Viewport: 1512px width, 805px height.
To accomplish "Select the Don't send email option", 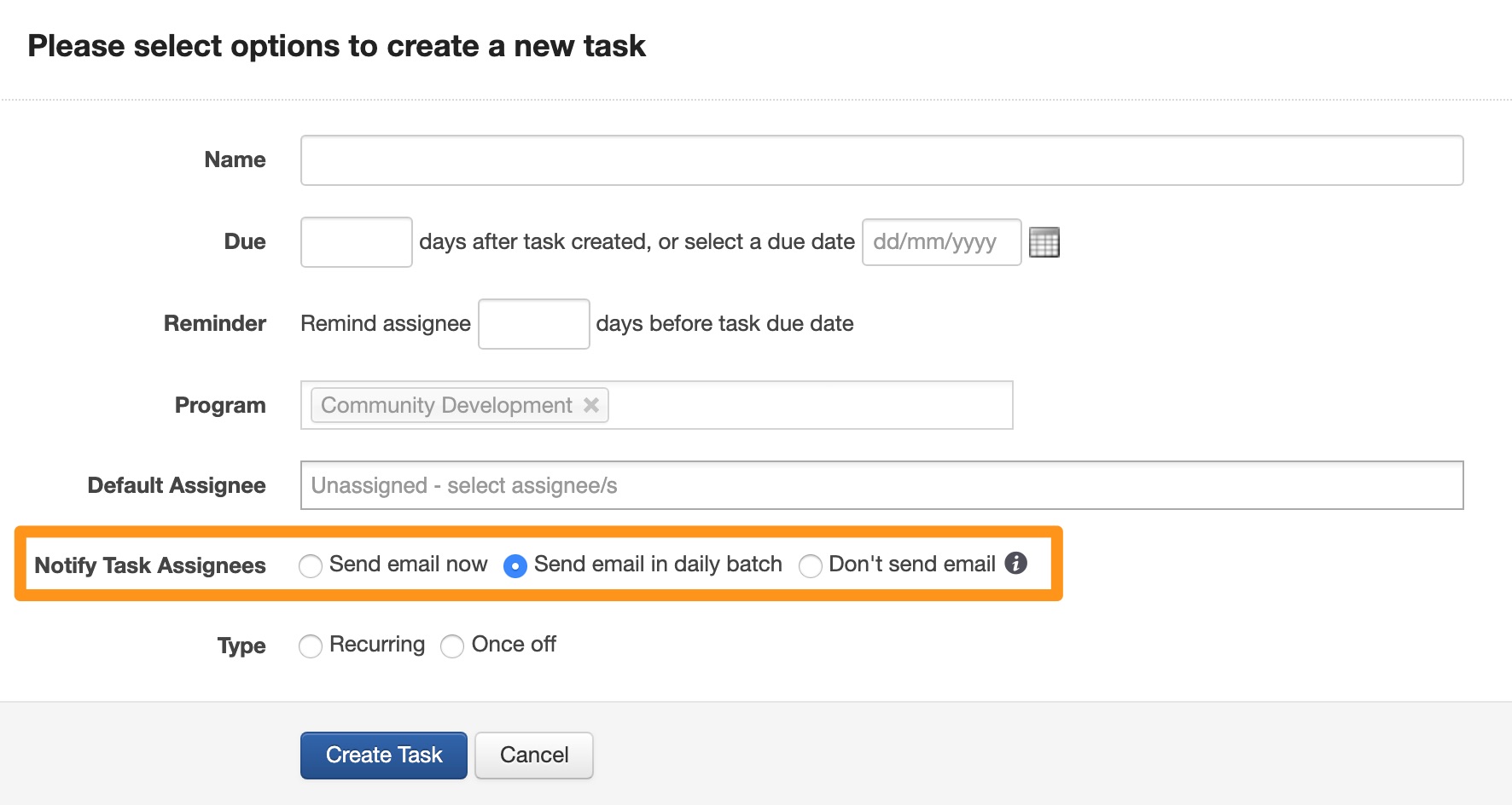I will pyautogui.click(x=811, y=565).
